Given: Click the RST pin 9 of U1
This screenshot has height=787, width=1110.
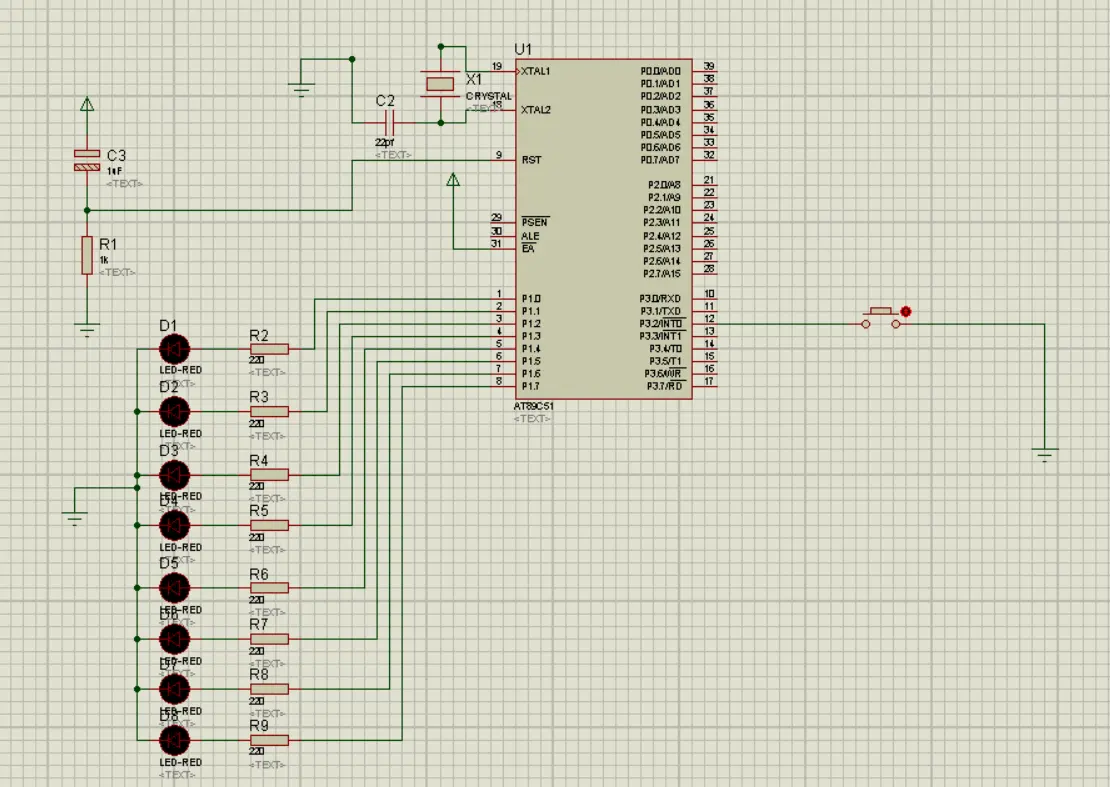Looking at the screenshot, I should click(505, 160).
